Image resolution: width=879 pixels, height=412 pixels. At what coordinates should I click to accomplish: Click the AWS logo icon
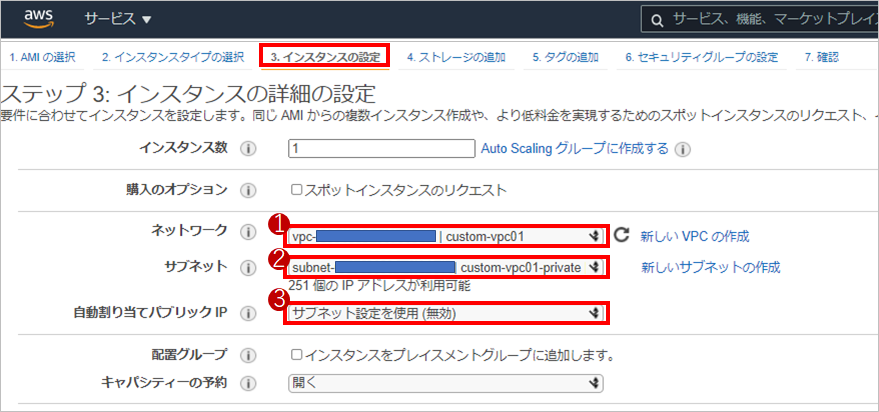(37, 19)
